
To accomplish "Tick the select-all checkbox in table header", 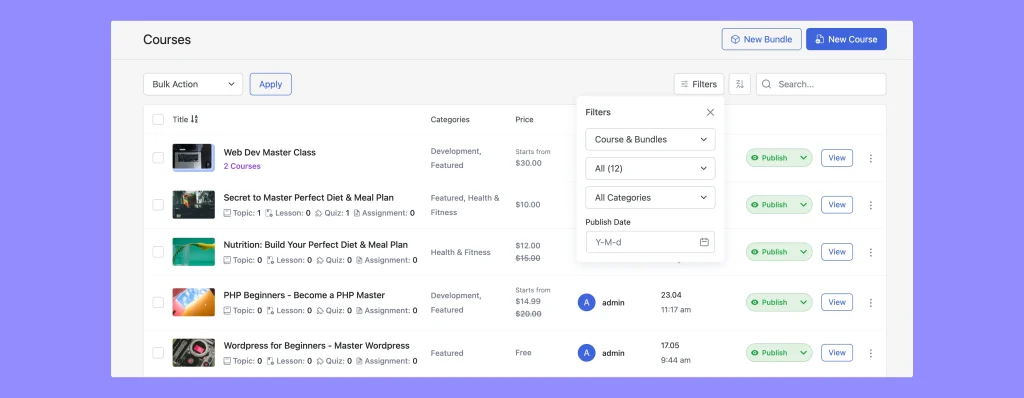I will (x=158, y=120).
